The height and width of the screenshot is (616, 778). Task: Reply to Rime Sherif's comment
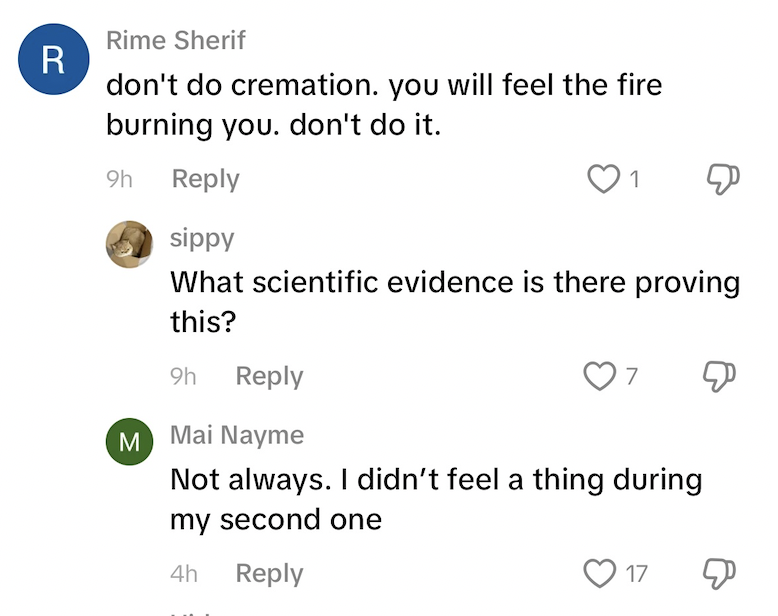click(205, 180)
